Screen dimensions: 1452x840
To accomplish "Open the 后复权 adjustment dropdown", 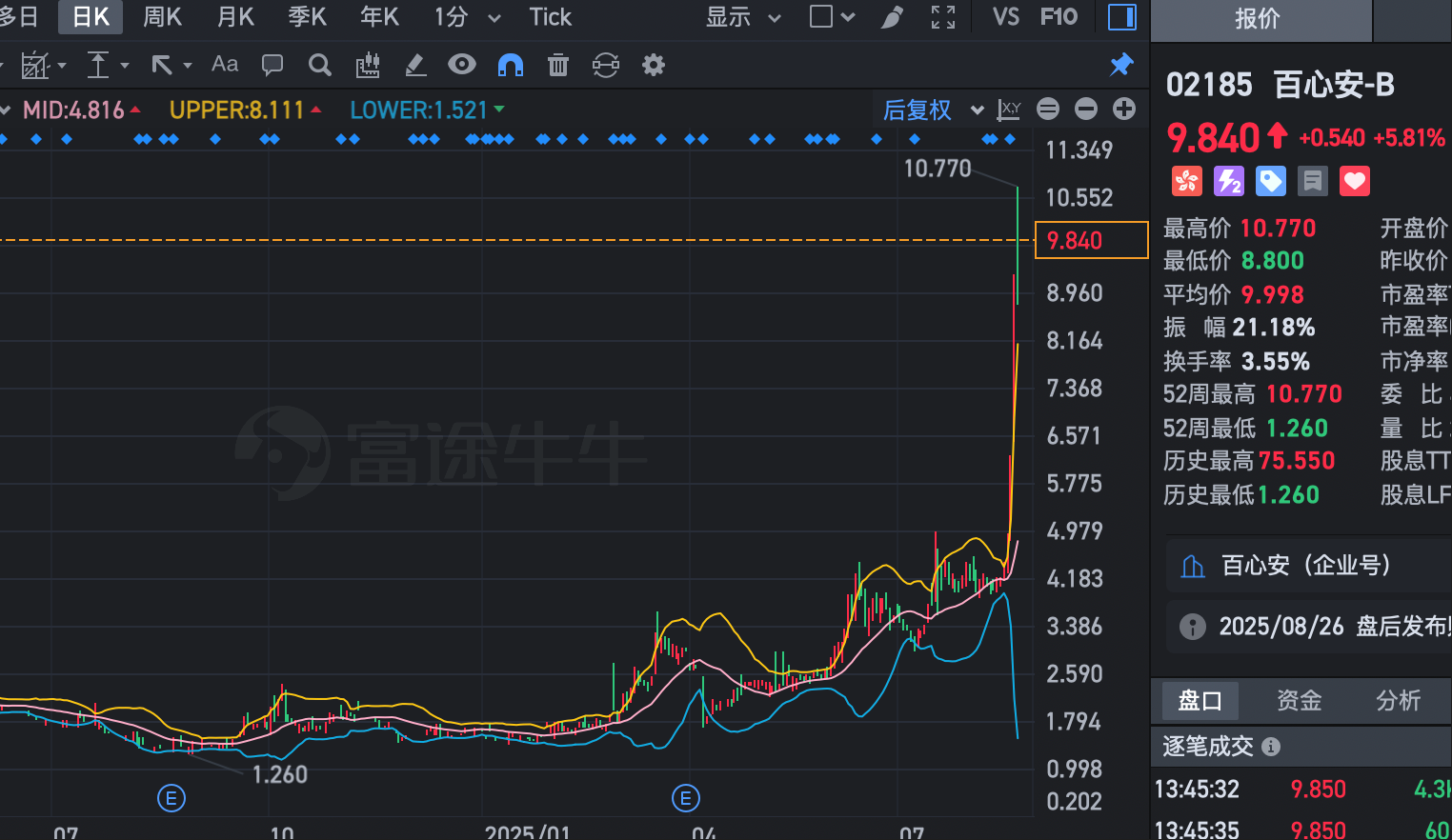I will (x=933, y=110).
